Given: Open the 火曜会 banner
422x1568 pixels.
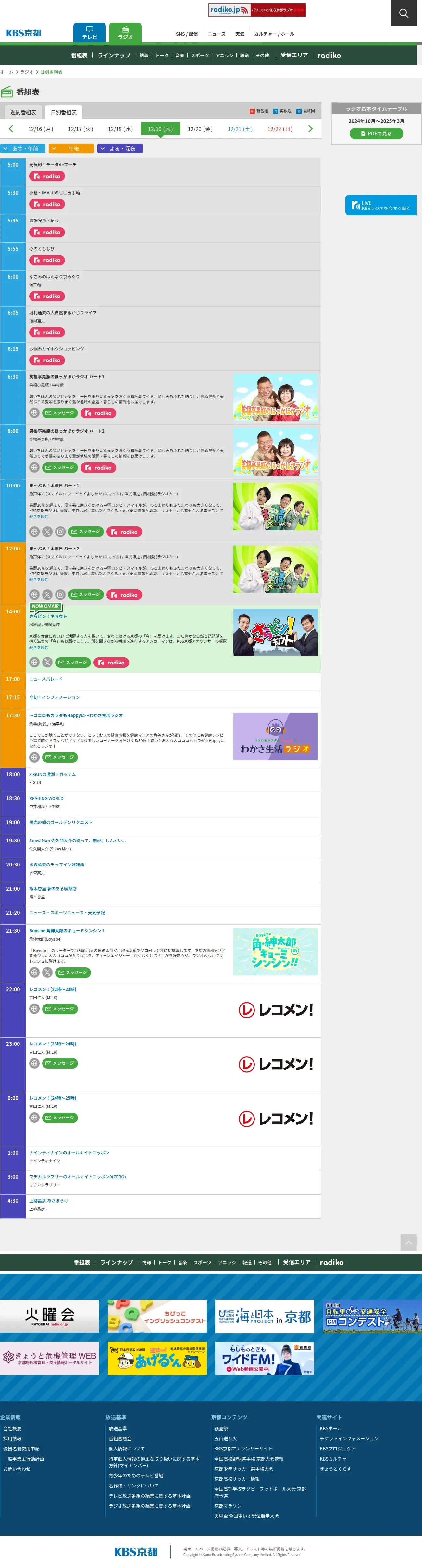Looking at the screenshot, I should click(49, 1316).
